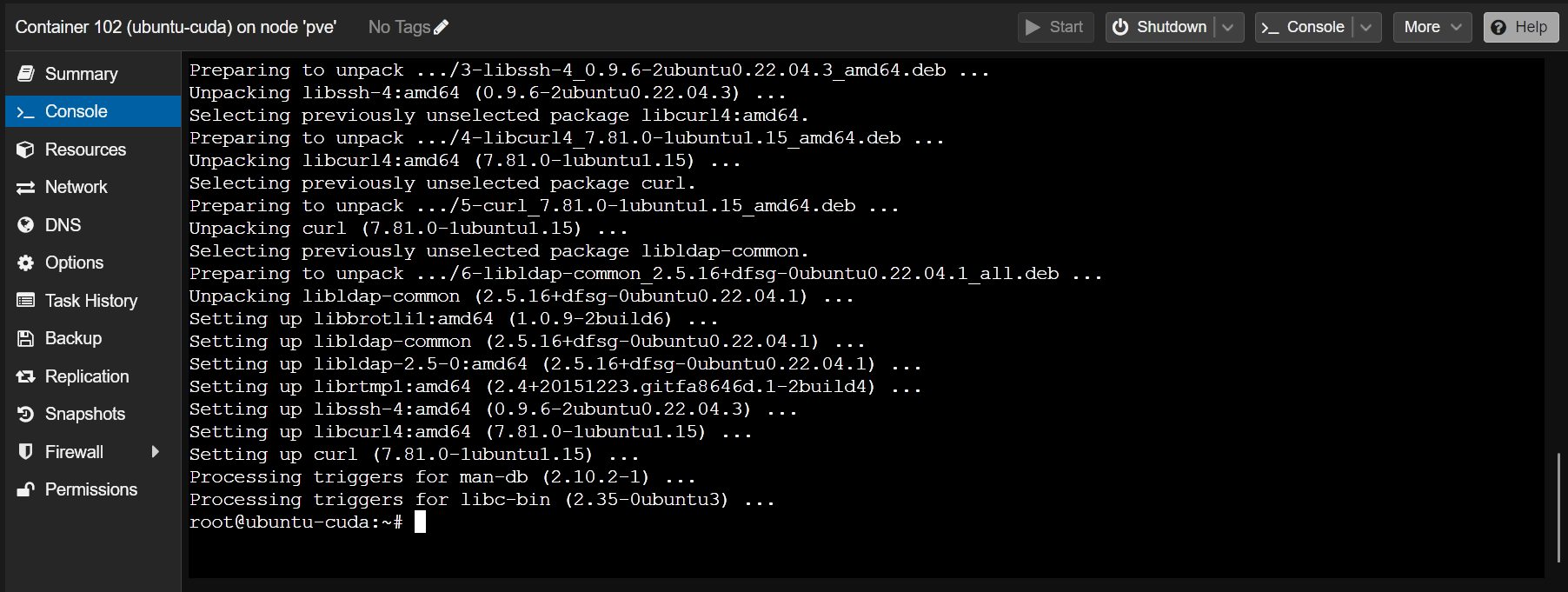Click the DNS globe icon
Screen dimensions: 1568x592
click(26, 225)
